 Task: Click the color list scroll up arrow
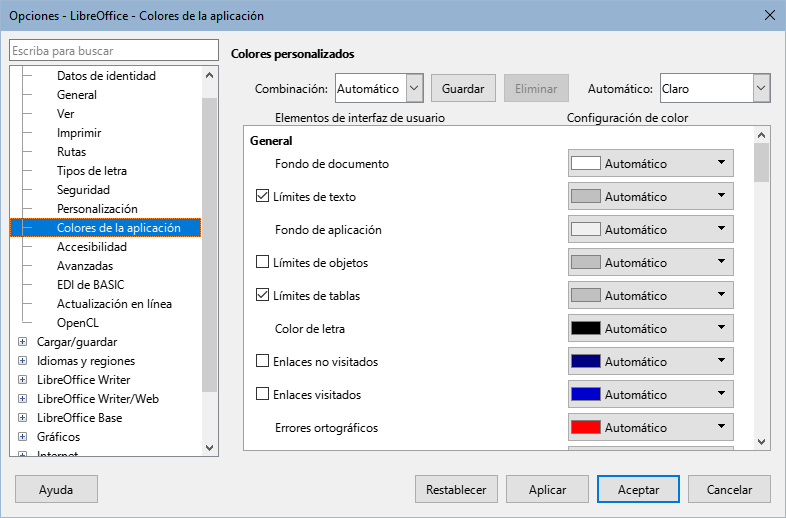pos(761,135)
